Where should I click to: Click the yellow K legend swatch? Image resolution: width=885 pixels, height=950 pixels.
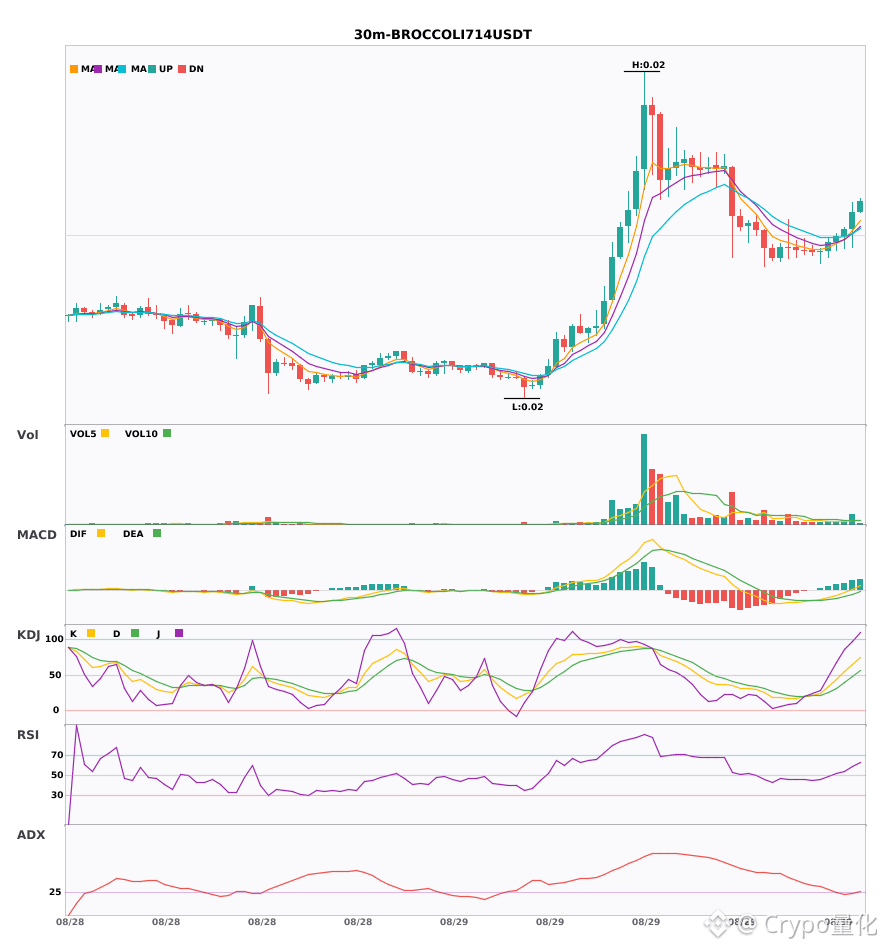click(x=91, y=633)
